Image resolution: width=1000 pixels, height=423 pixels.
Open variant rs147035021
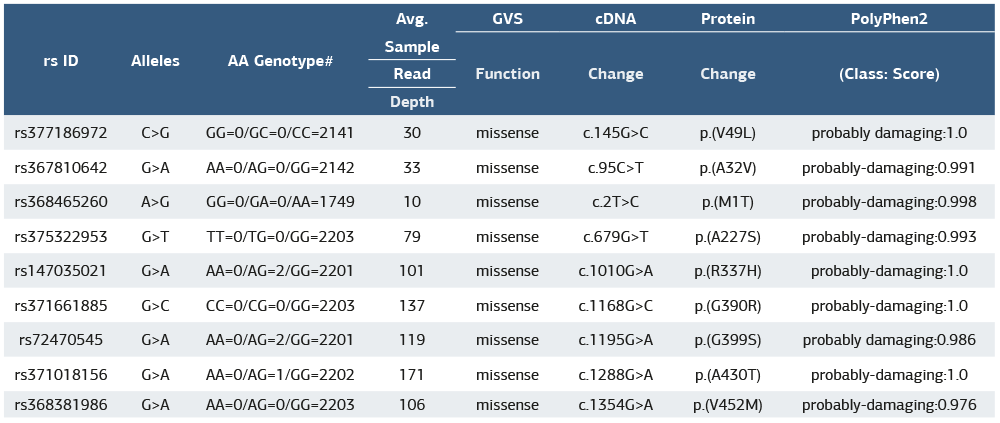click(61, 270)
